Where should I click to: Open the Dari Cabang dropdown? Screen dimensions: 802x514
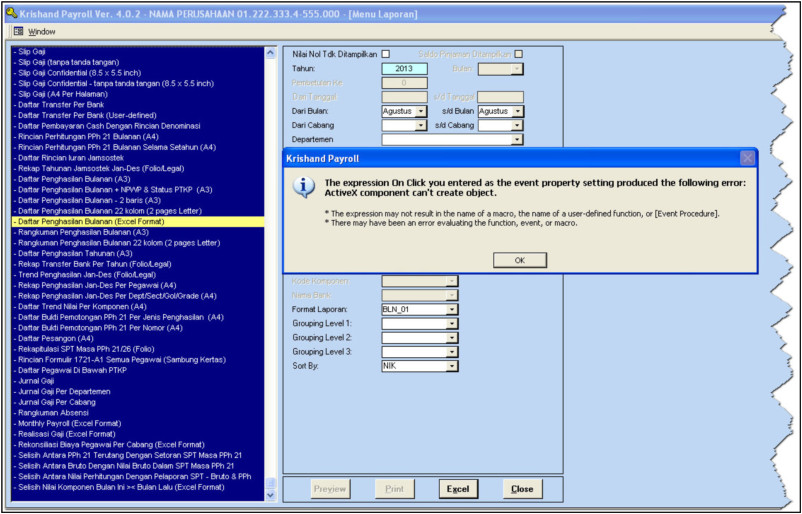[x=421, y=125]
